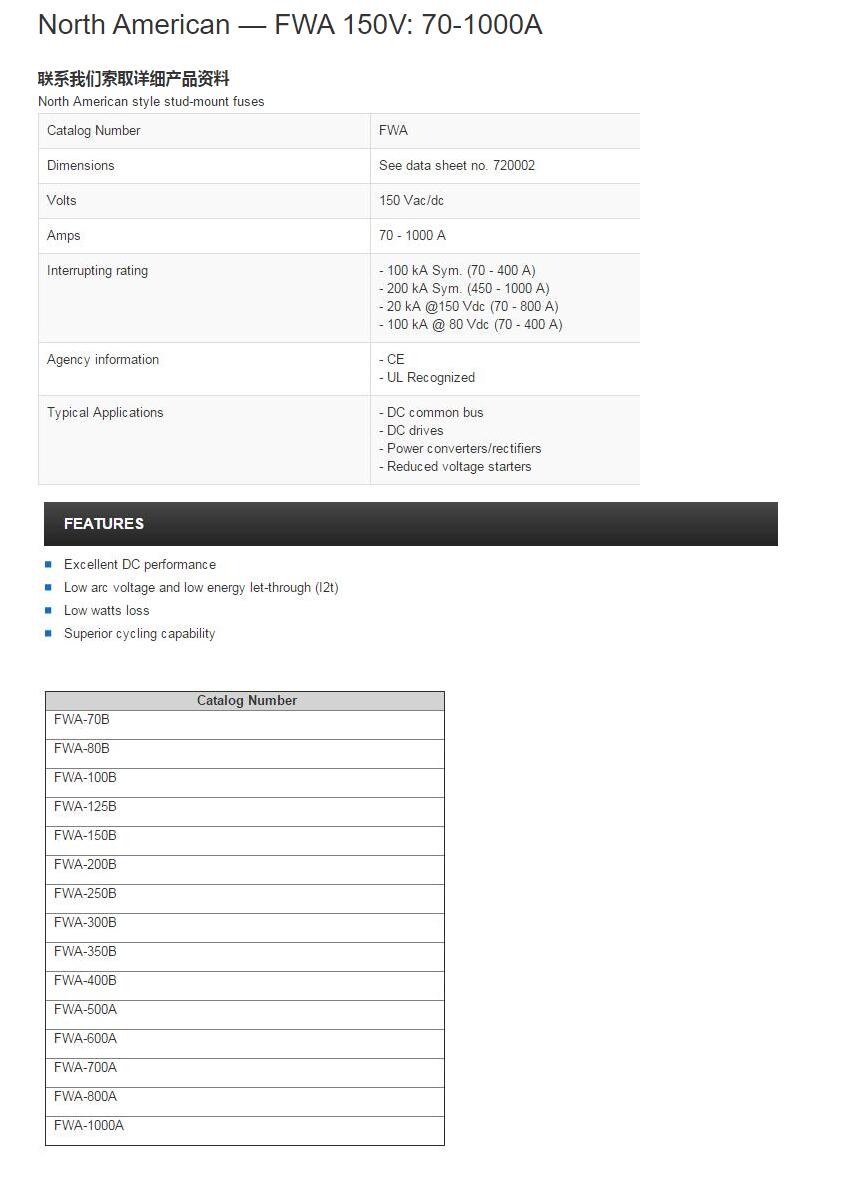Click the blue bullet beside Excellent DC performance
This screenshot has width=867, height=1182.
(48, 565)
